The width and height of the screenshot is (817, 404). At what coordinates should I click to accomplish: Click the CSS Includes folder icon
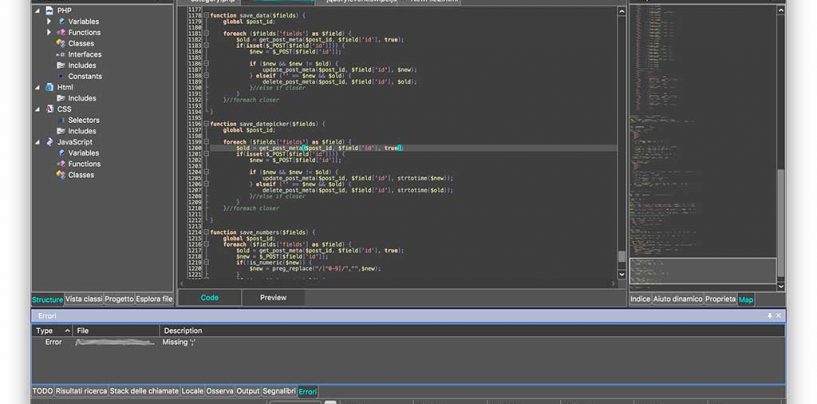61,131
